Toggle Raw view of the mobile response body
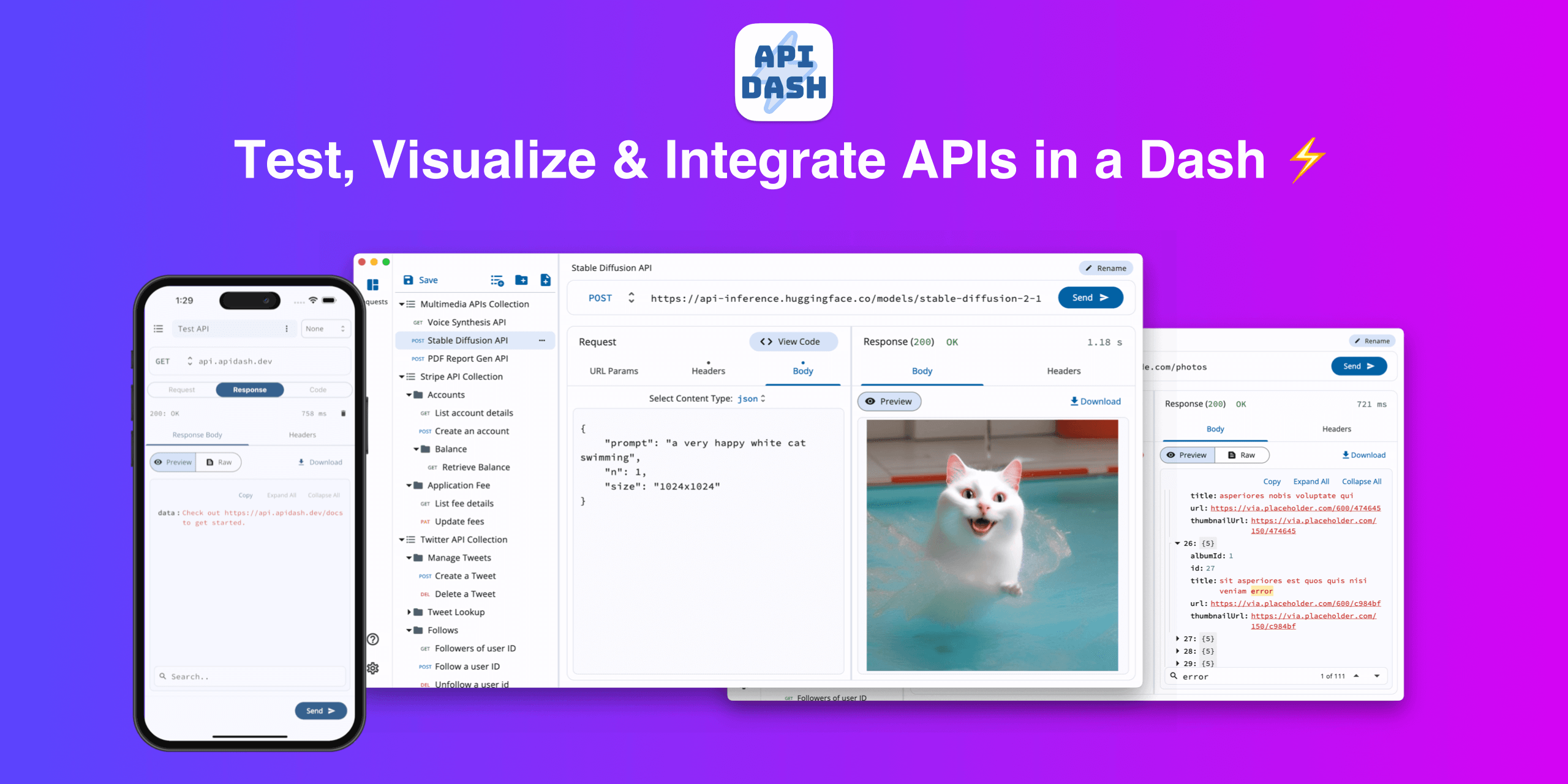1568x784 pixels. [220, 462]
